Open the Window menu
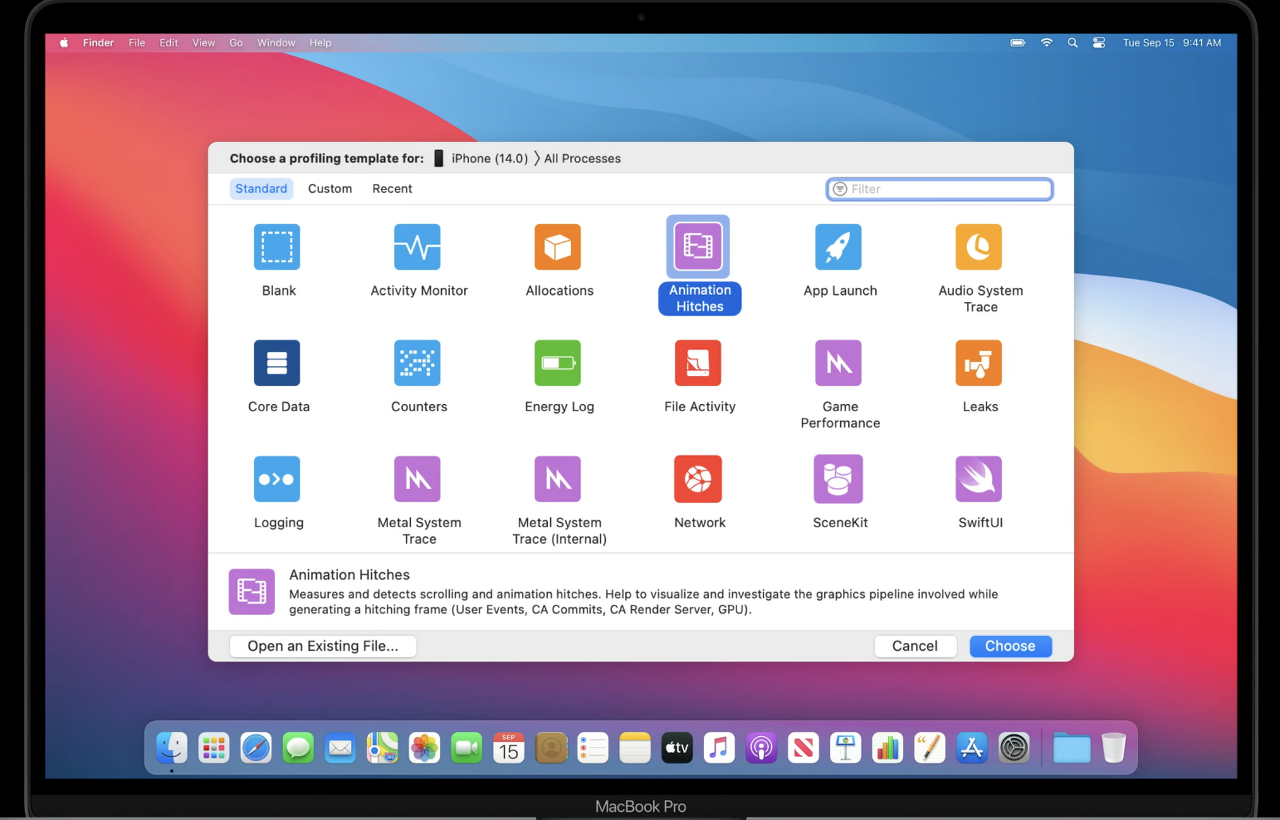Image resolution: width=1280 pixels, height=820 pixels. click(x=276, y=43)
